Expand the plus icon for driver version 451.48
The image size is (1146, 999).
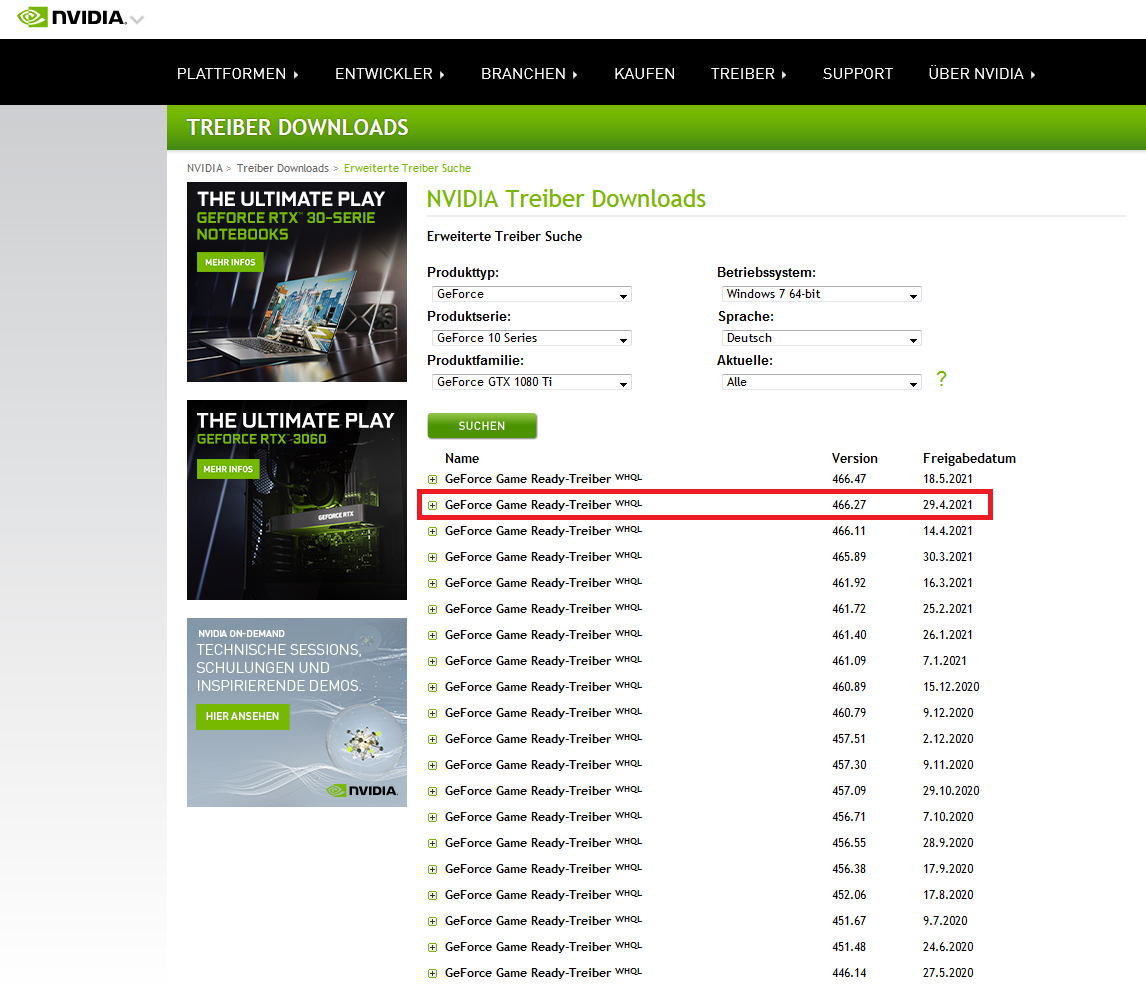pos(433,947)
